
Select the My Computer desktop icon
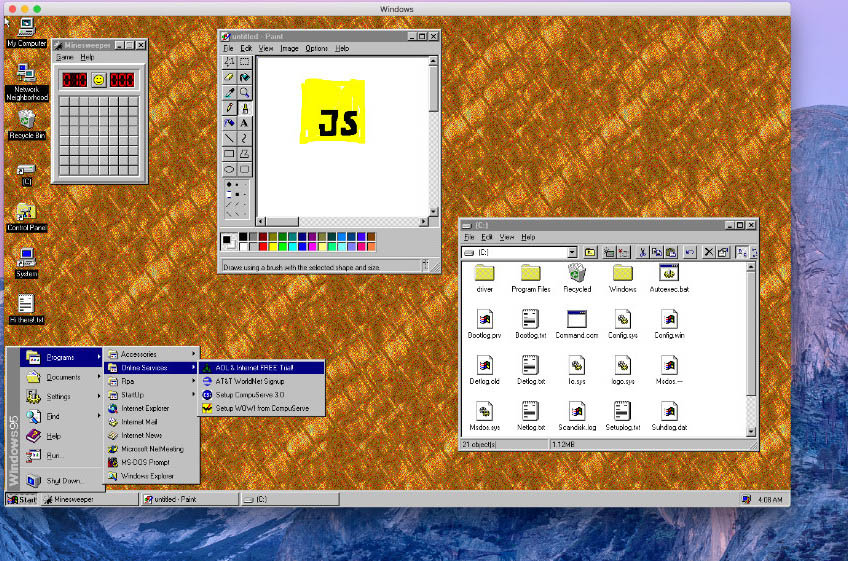click(x=26, y=32)
